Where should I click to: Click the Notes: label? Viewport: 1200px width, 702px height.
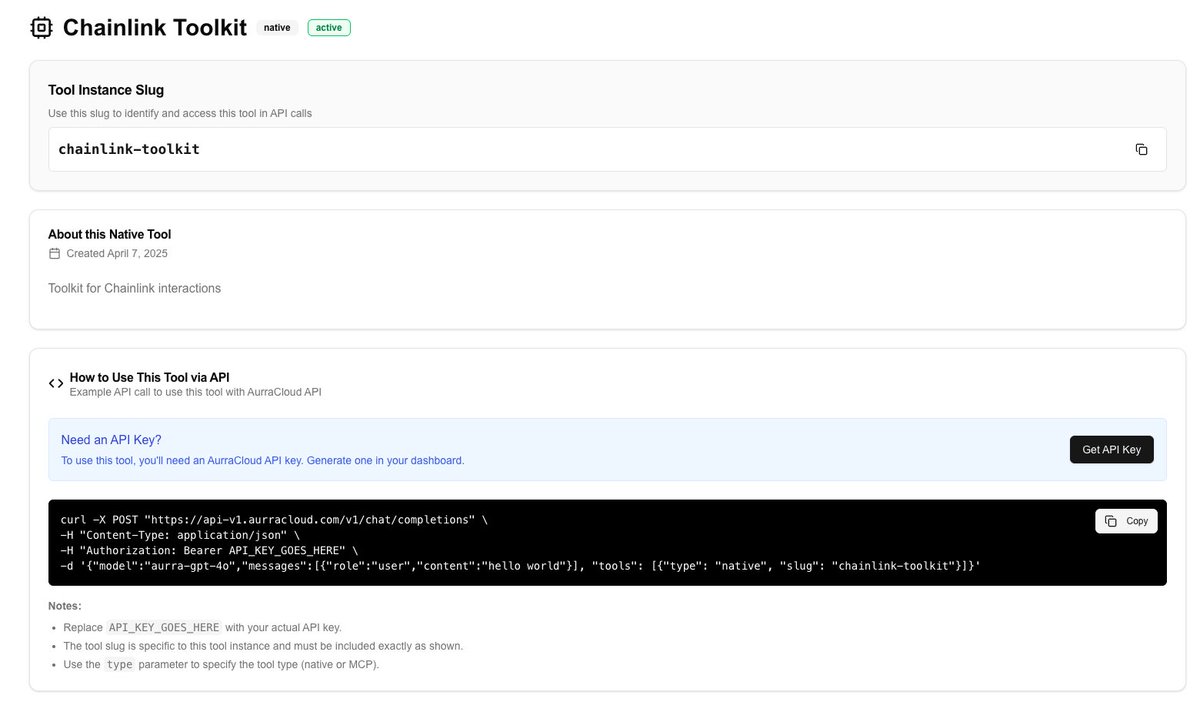(65, 606)
